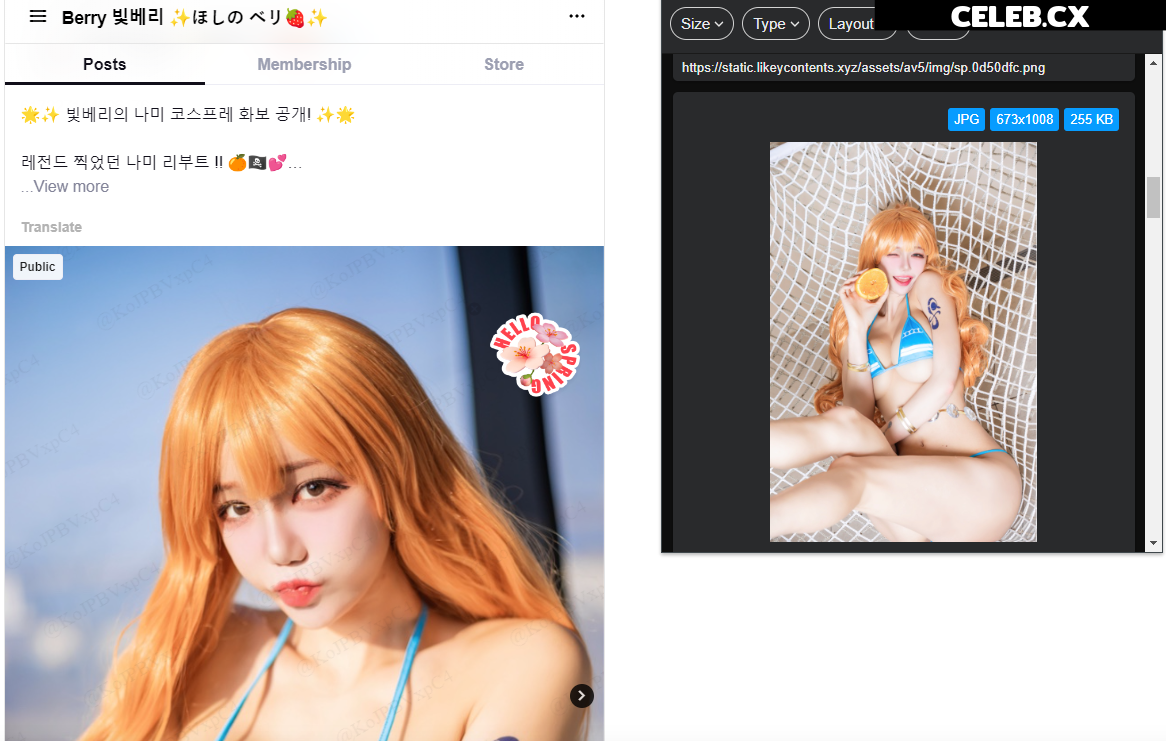
Task: Click the 255 KB file size badge
Action: 1092,119
